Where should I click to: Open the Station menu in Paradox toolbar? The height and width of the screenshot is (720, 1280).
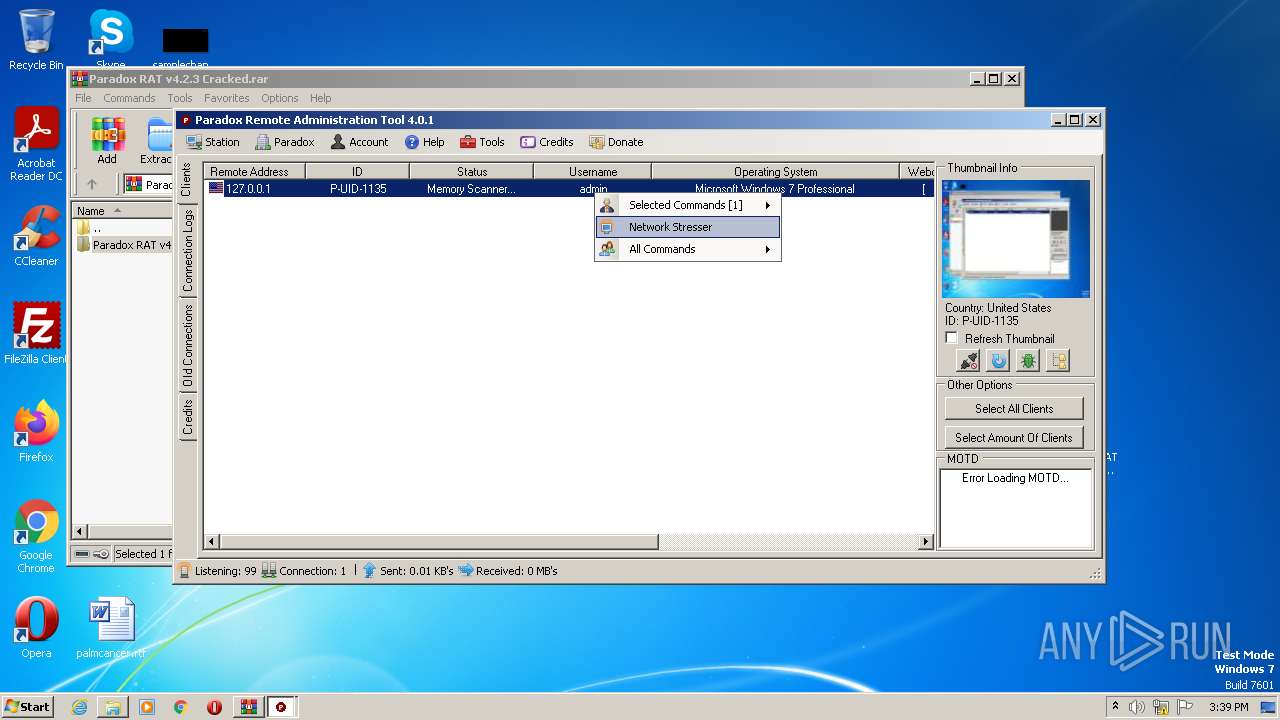pyautogui.click(x=212, y=142)
